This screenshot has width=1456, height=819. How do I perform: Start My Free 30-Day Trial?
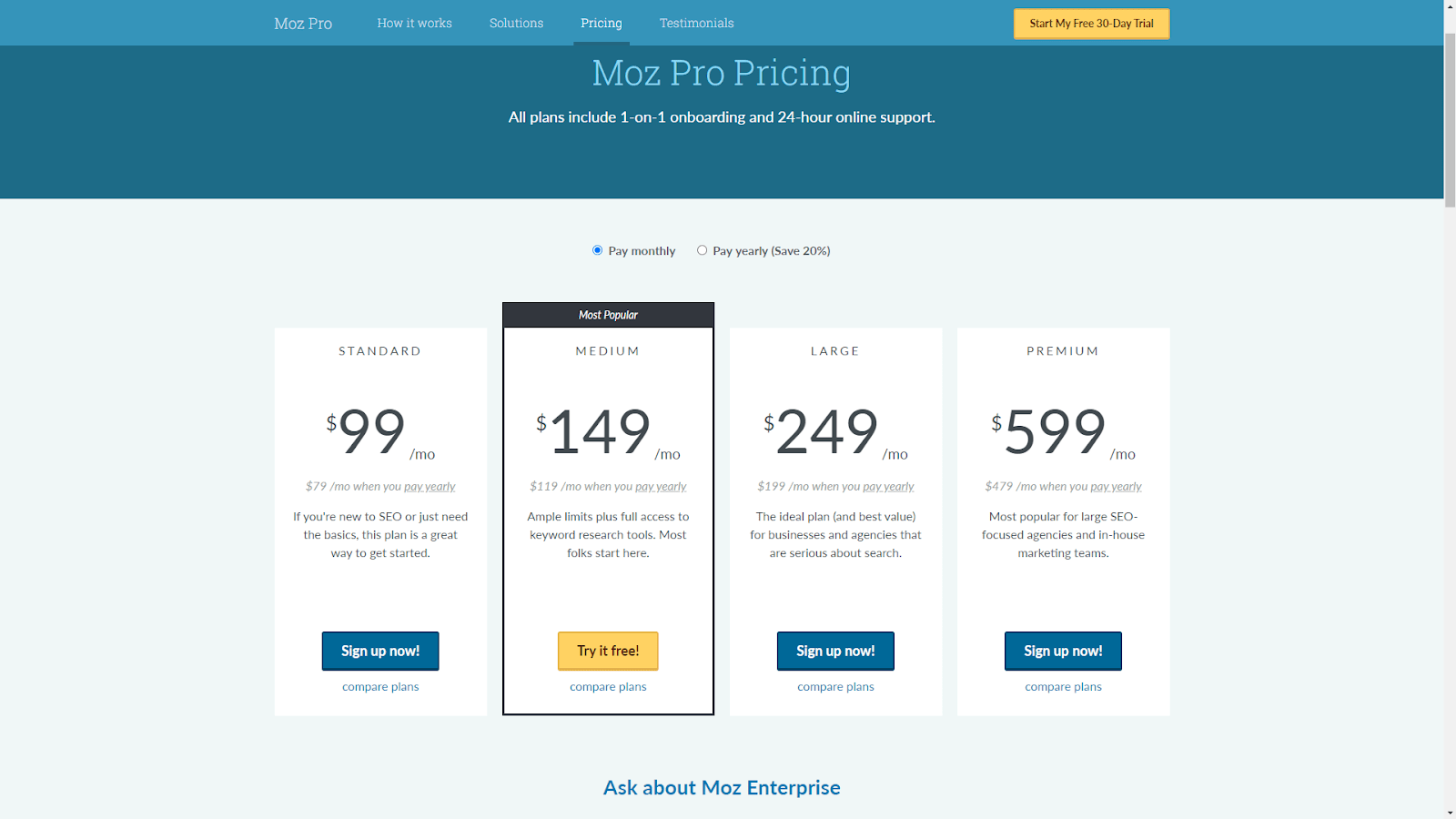click(1090, 24)
